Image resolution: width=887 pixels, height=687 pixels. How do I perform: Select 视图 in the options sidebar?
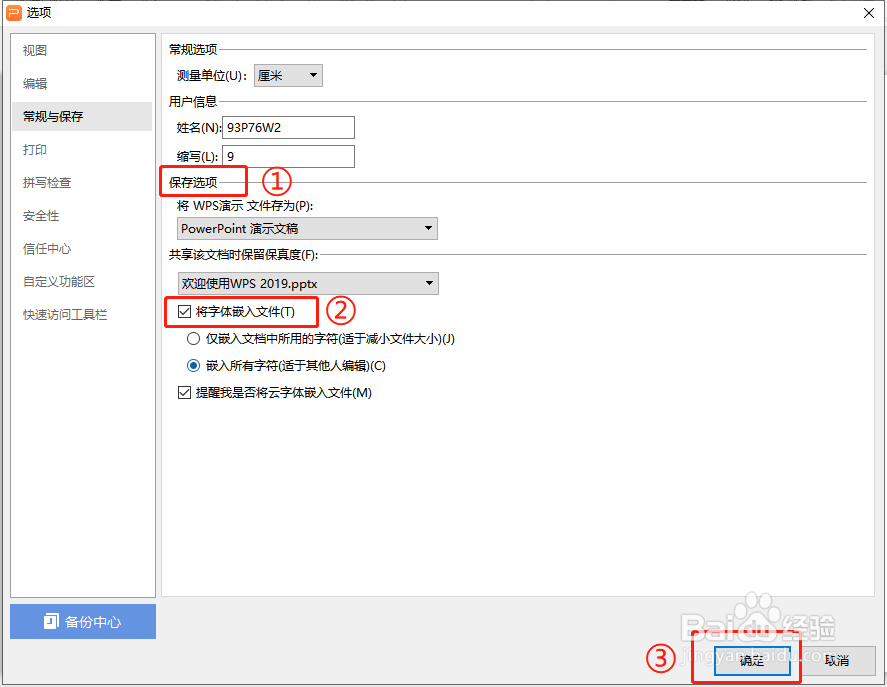pos(33,50)
